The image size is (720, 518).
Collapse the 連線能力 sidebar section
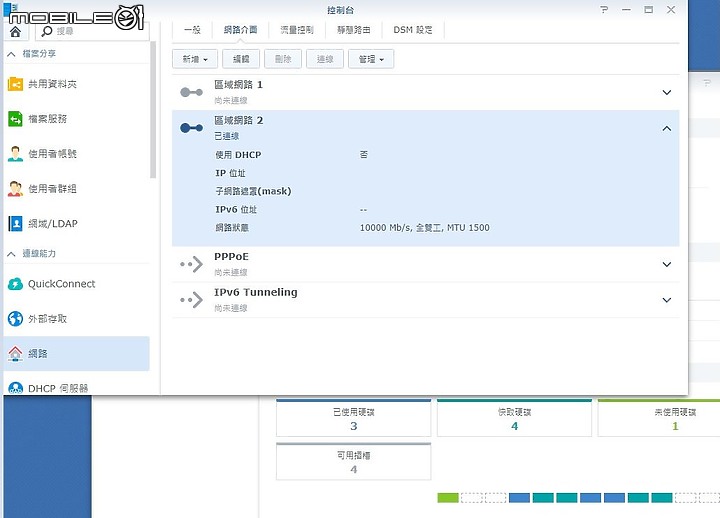(11, 253)
